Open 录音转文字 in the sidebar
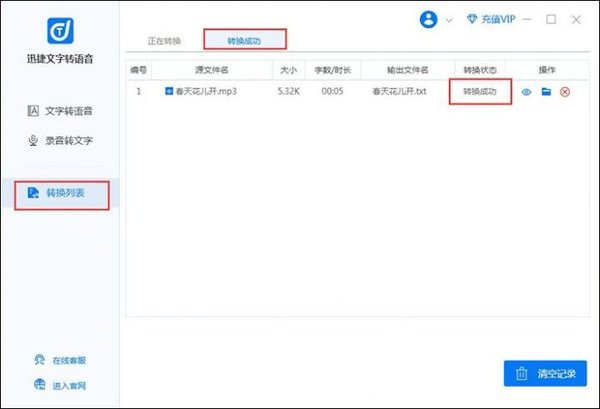The width and height of the screenshot is (600, 409). (60, 140)
